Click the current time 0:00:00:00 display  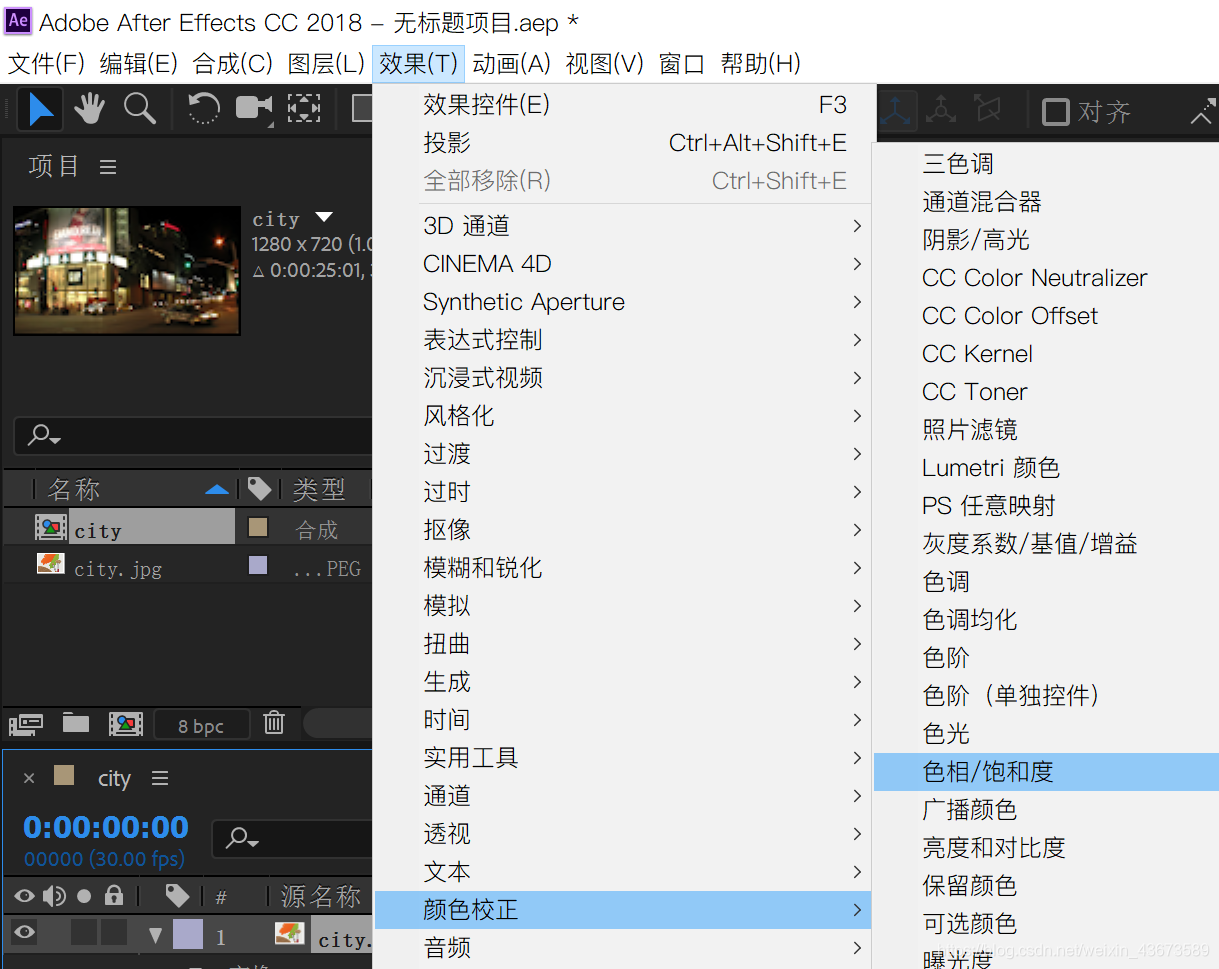106,827
